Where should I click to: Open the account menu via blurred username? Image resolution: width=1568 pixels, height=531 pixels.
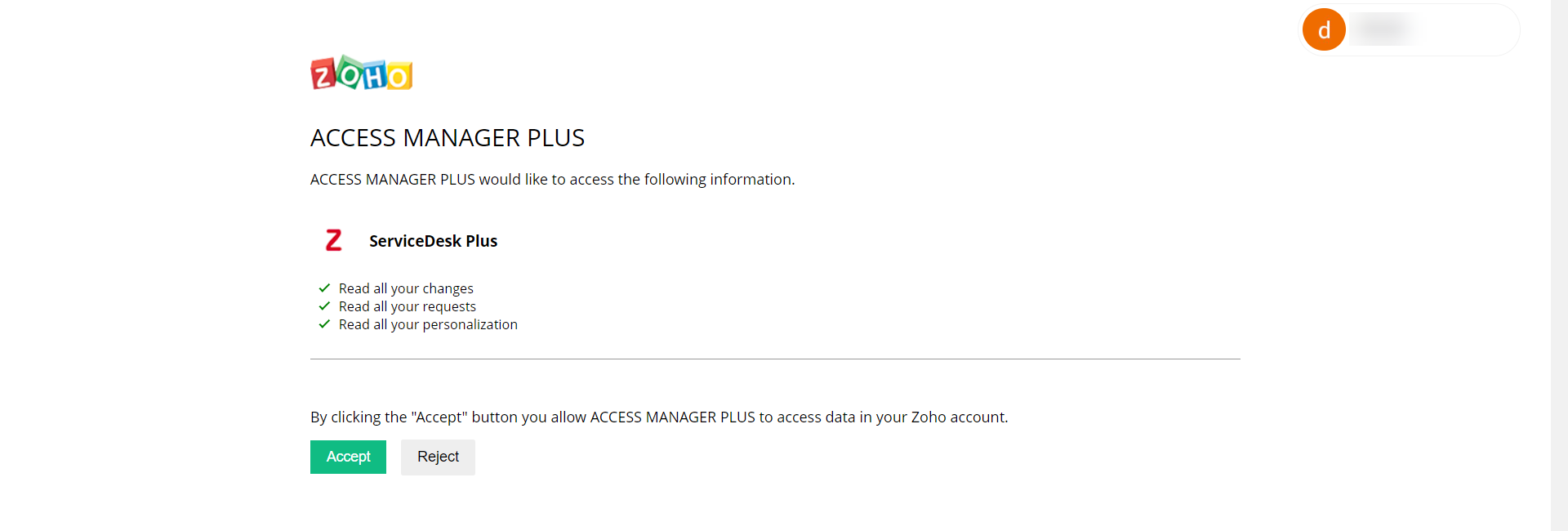tap(1383, 30)
